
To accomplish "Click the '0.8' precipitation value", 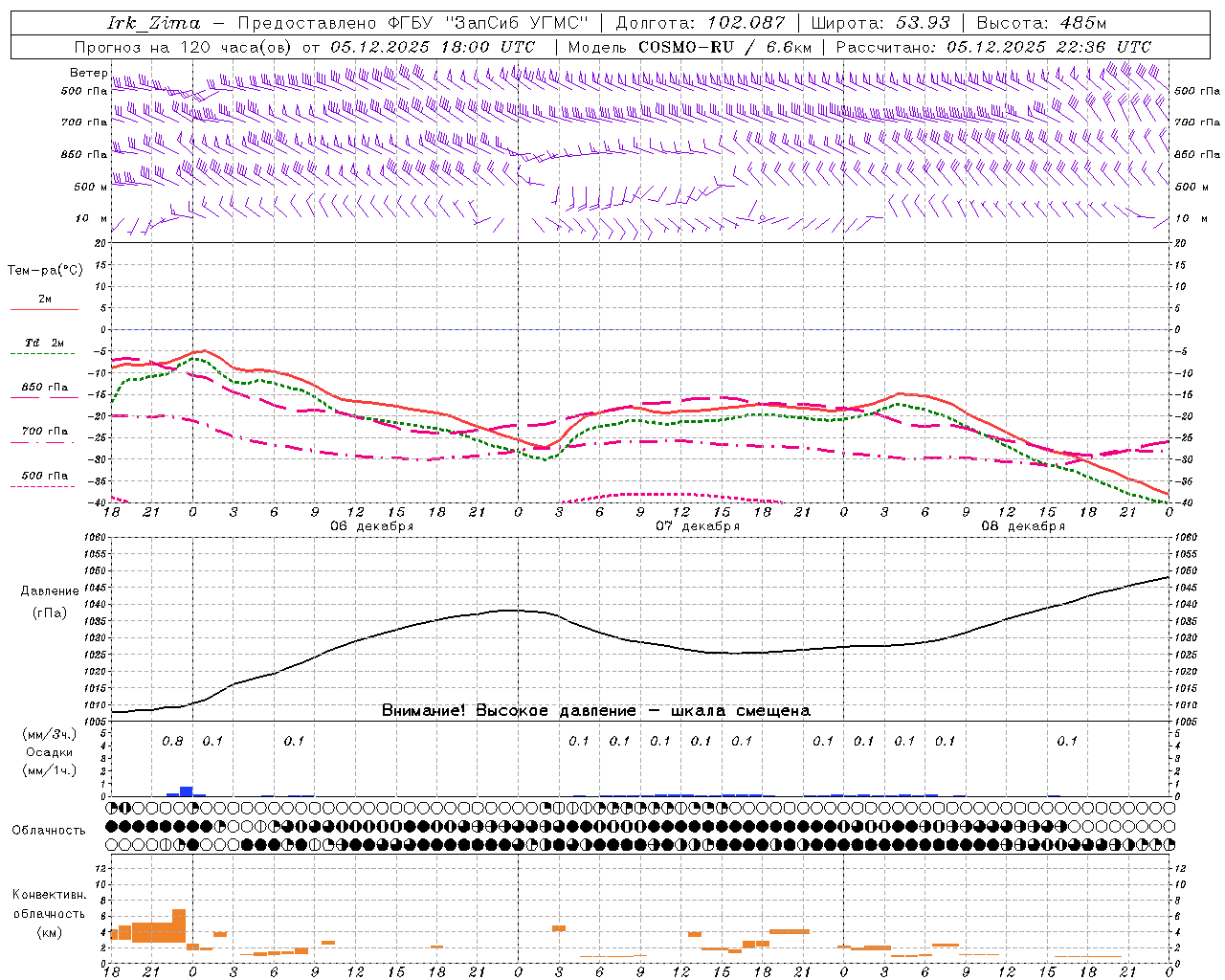I will (x=172, y=741).
